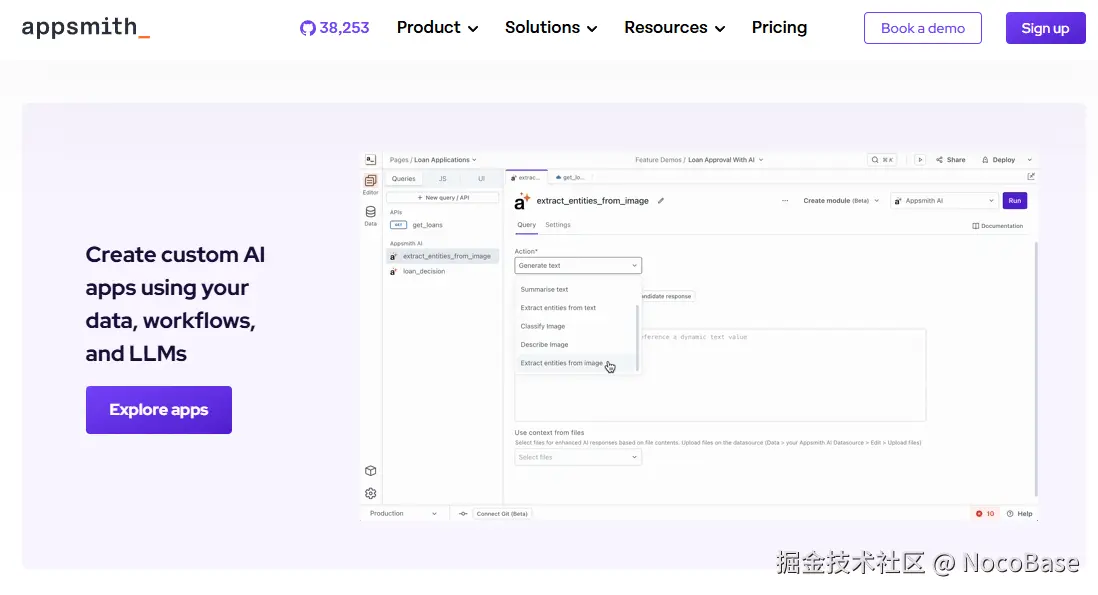Image resolution: width=1098 pixels, height=595 pixels.
Task: Click the appsmith logo in header
Action: [85, 27]
